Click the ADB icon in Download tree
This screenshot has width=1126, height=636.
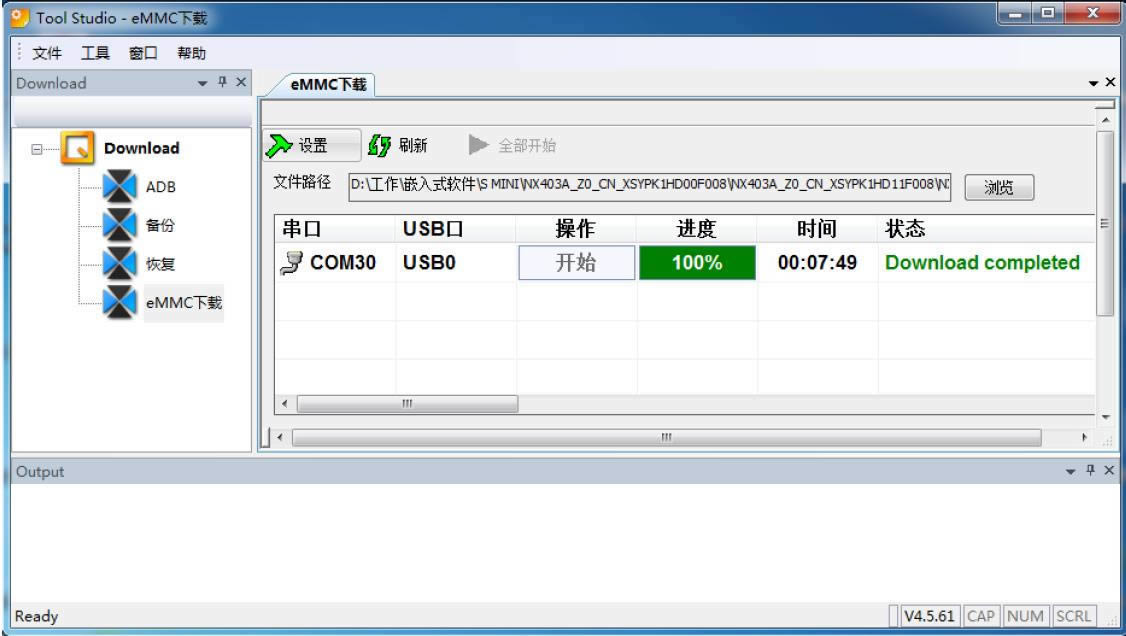(118, 186)
